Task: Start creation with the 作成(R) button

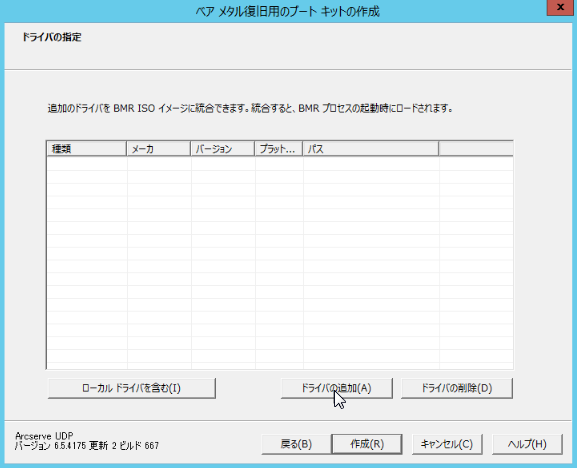Action: 367,444
